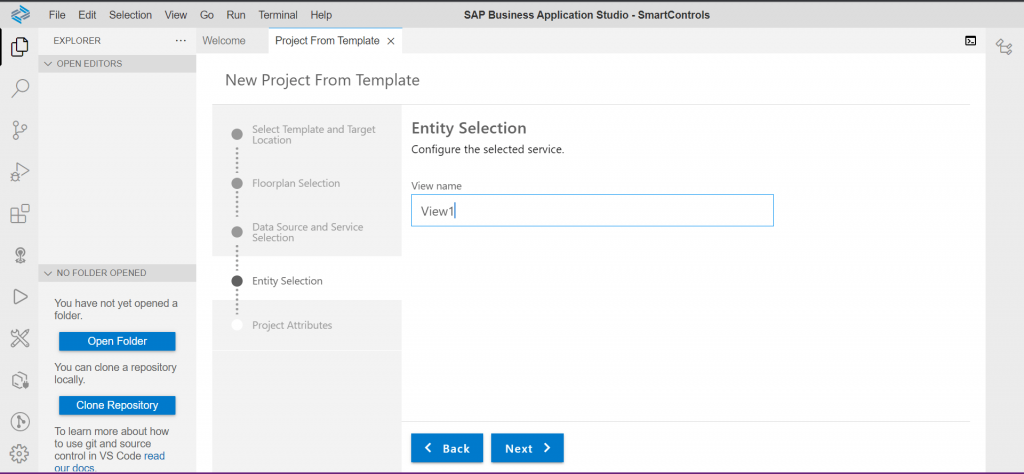Click into the View name input field
This screenshot has width=1024, height=474.
point(592,210)
